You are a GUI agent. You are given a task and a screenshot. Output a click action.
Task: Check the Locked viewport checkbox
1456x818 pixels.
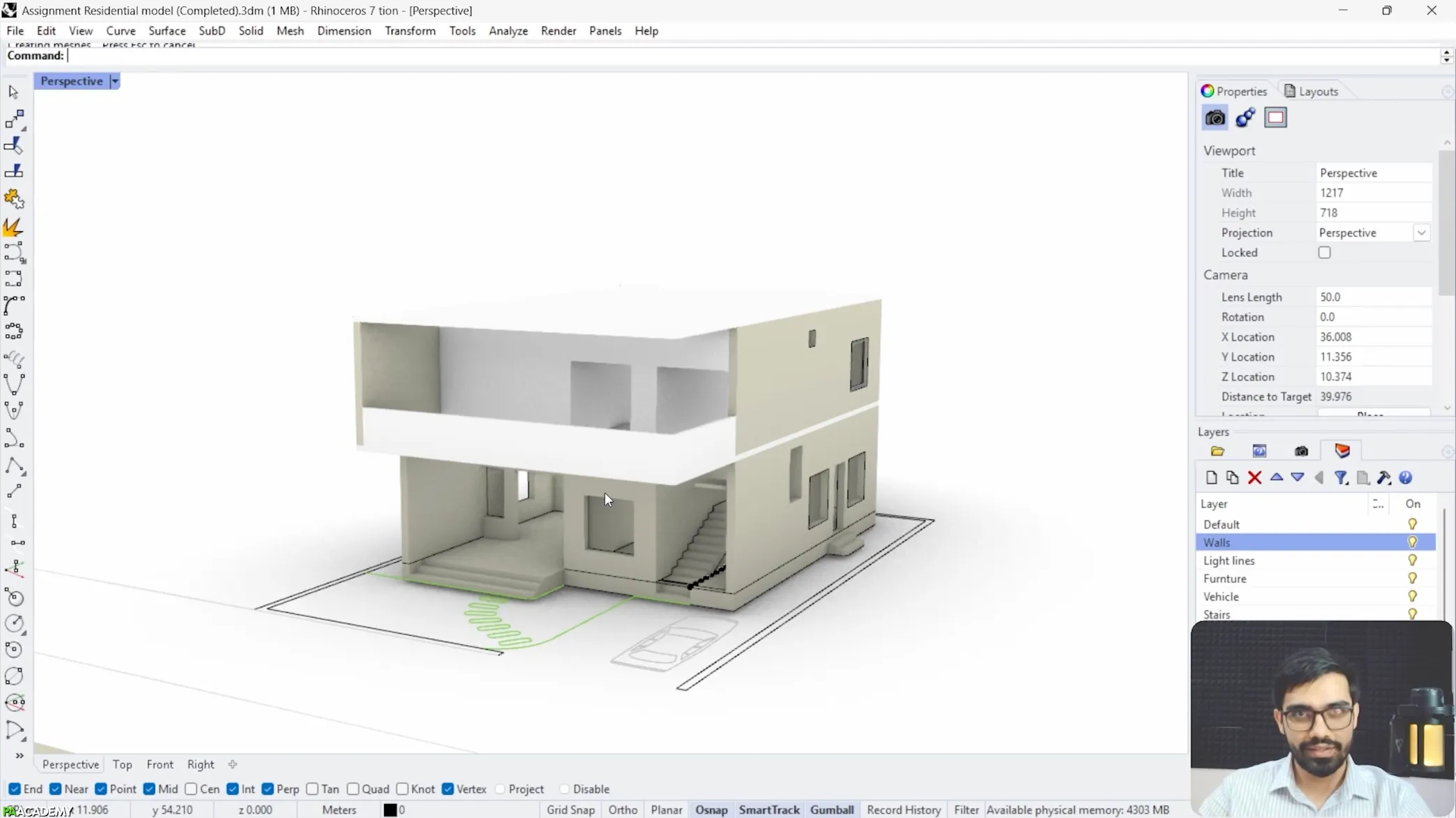(1324, 253)
